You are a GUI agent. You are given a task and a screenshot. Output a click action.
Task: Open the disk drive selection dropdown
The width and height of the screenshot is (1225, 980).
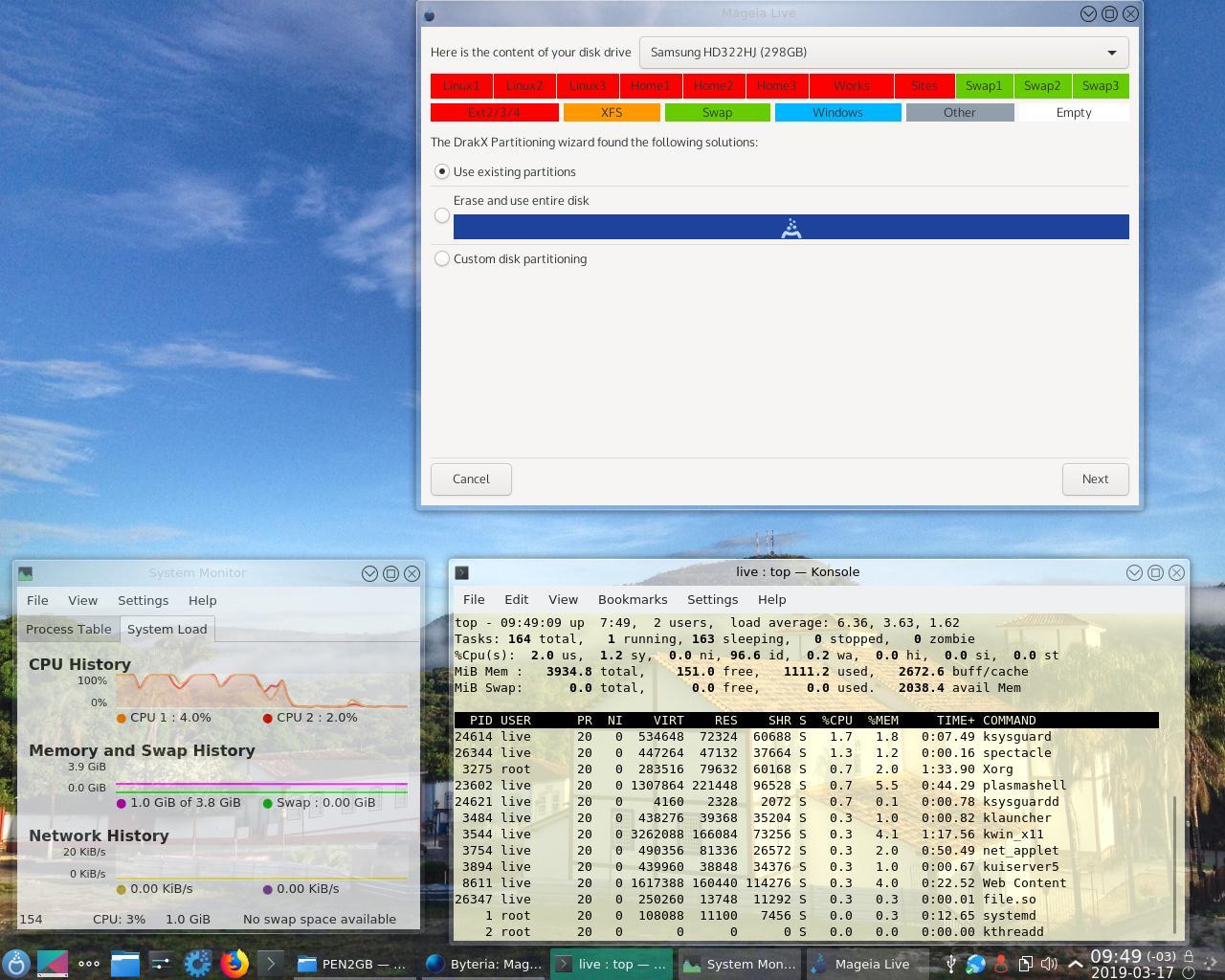click(x=882, y=53)
